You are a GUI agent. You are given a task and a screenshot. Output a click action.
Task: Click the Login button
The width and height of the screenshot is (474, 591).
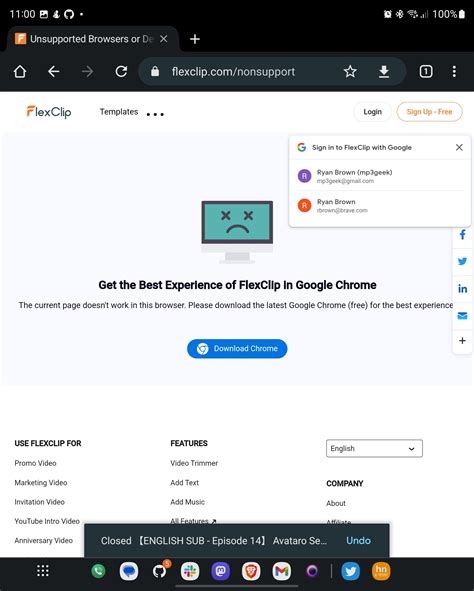(x=372, y=112)
